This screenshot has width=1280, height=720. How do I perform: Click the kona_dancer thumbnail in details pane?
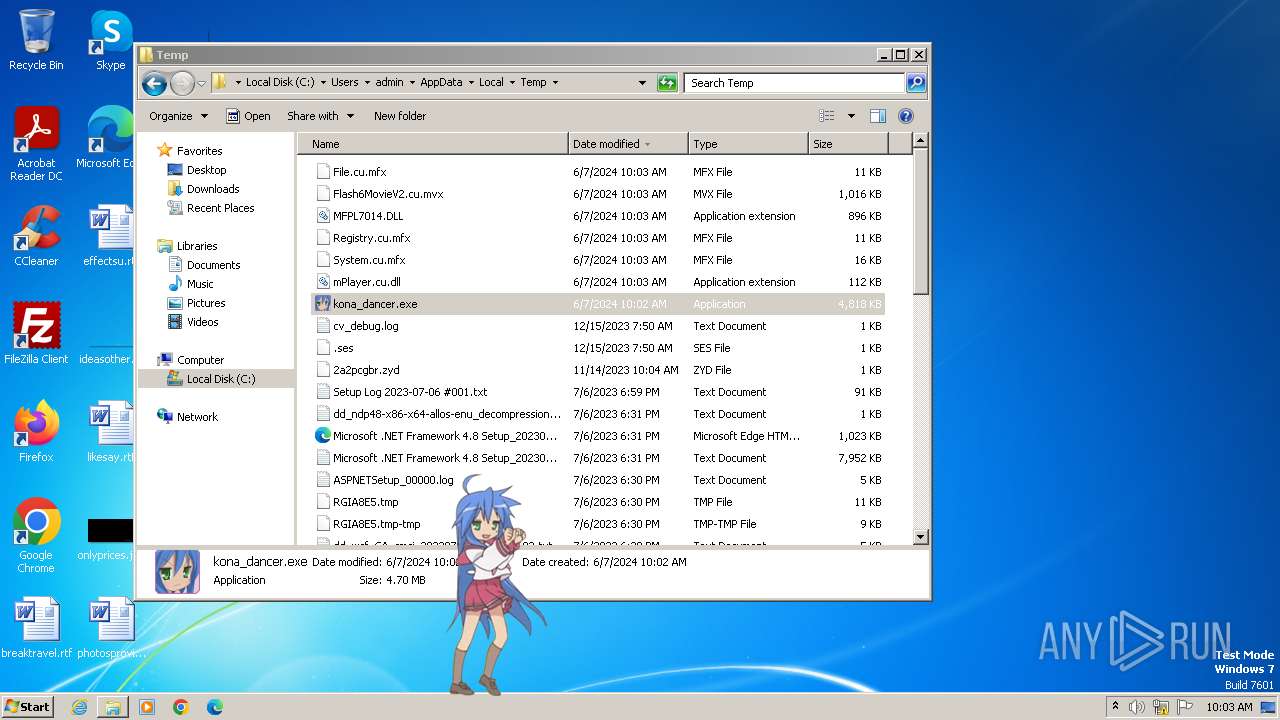177,572
